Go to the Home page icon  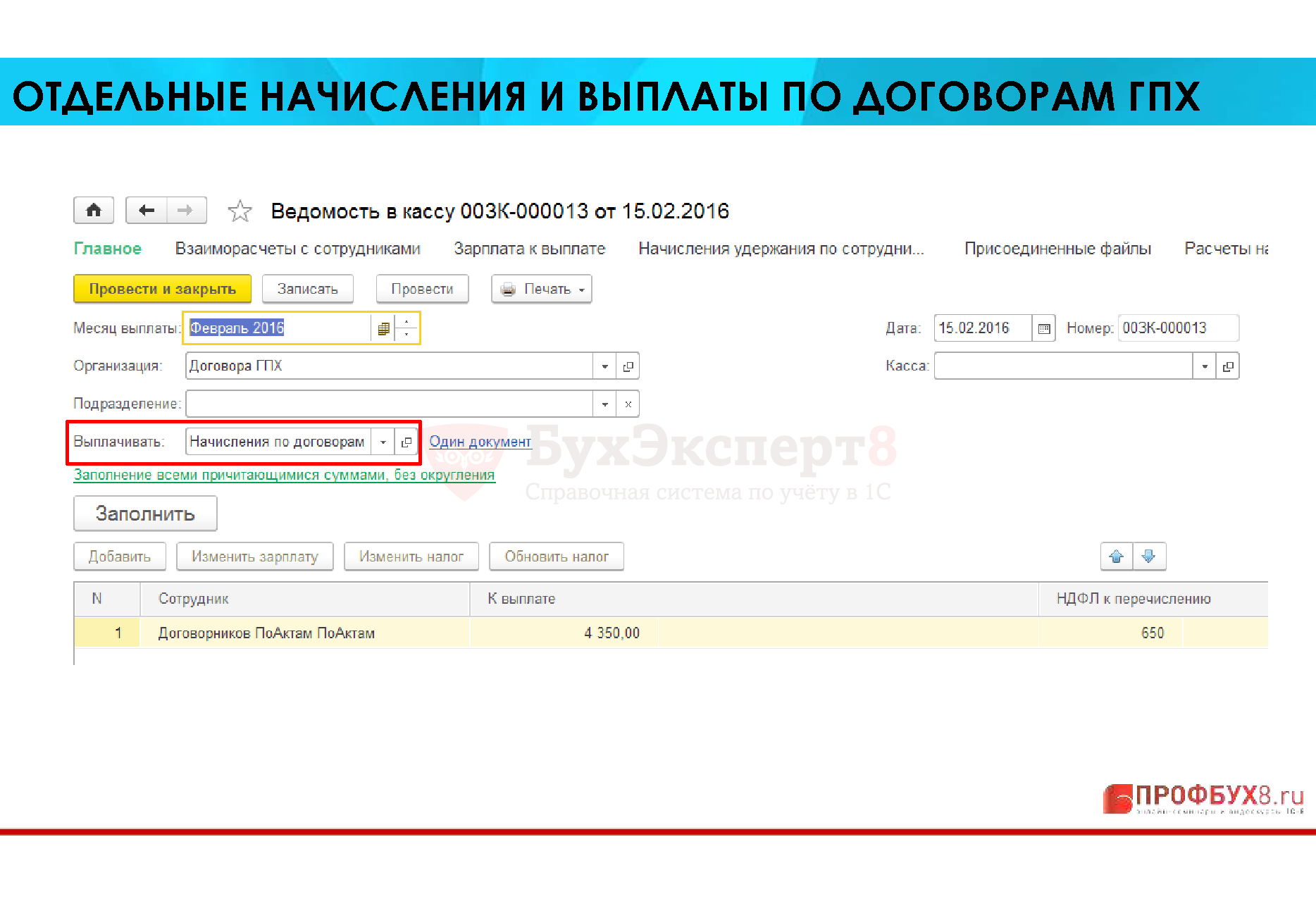pos(94,210)
